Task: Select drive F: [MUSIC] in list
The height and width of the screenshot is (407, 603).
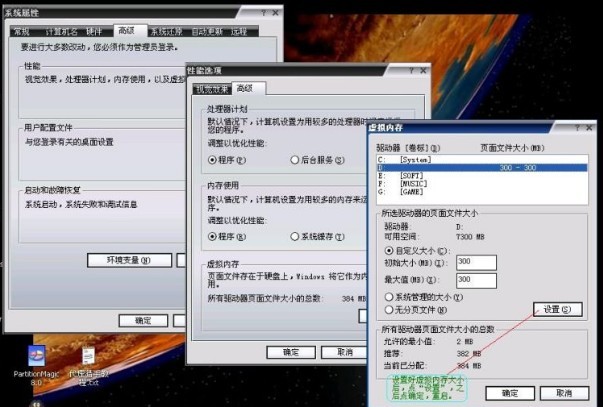Action: 482,183
